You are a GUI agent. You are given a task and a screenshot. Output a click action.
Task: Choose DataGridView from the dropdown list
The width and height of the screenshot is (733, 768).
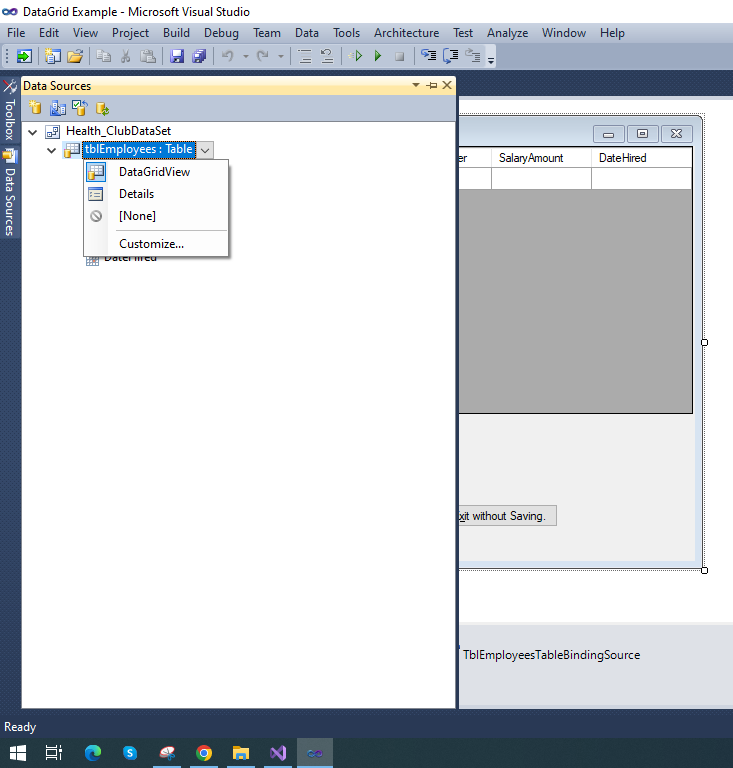coord(155,172)
